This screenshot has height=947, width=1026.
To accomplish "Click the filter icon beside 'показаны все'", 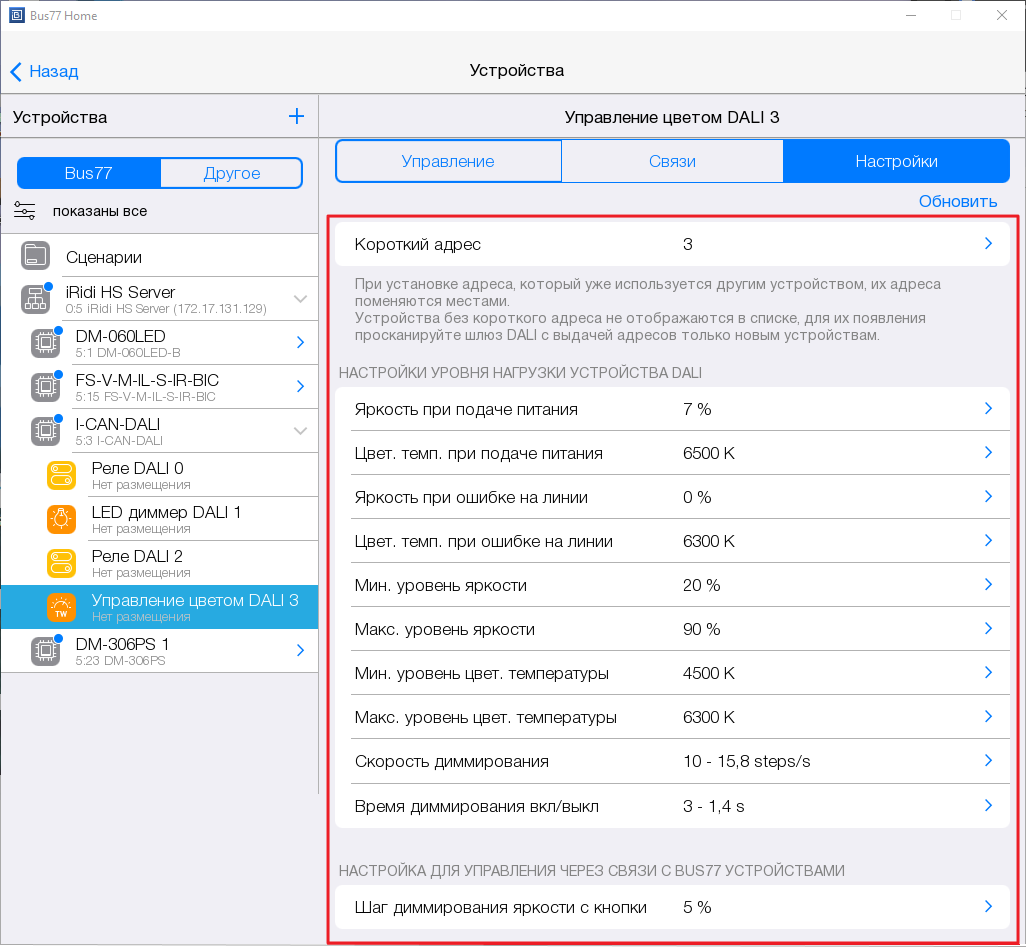I will 25,211.
